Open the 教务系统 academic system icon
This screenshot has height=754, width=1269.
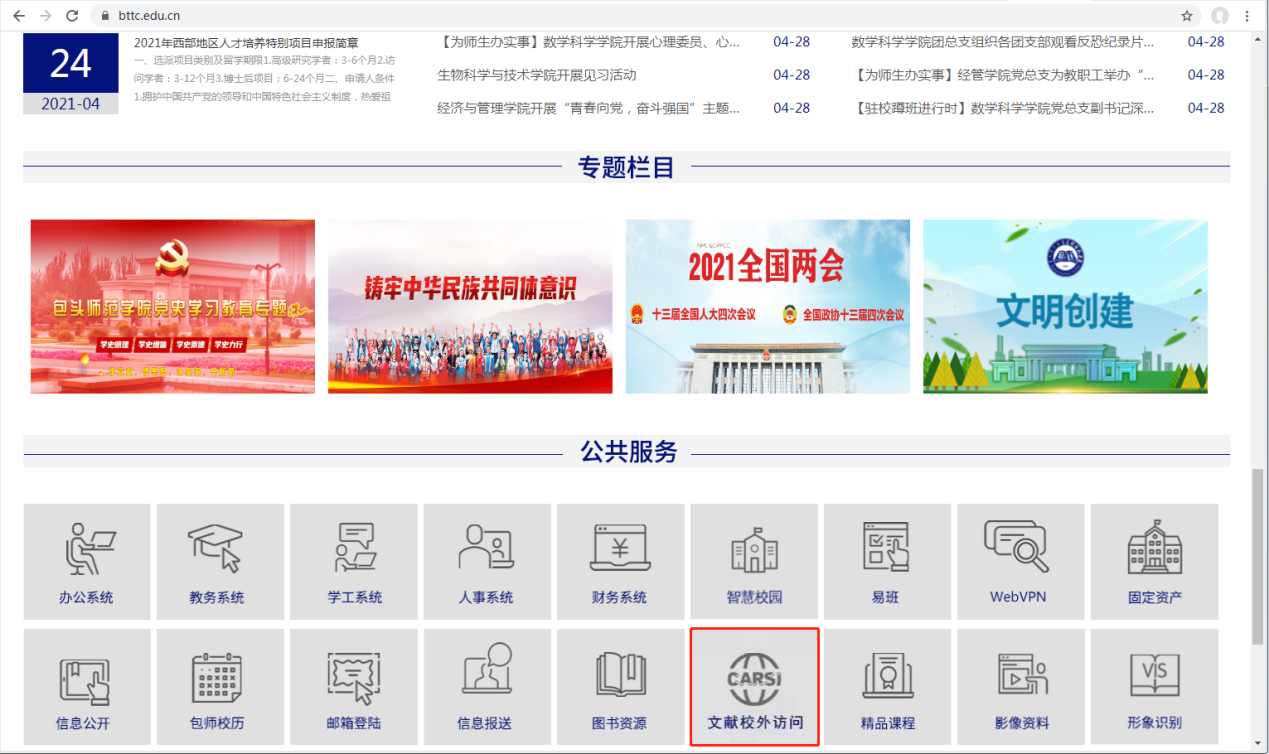(x=220, y=561)
